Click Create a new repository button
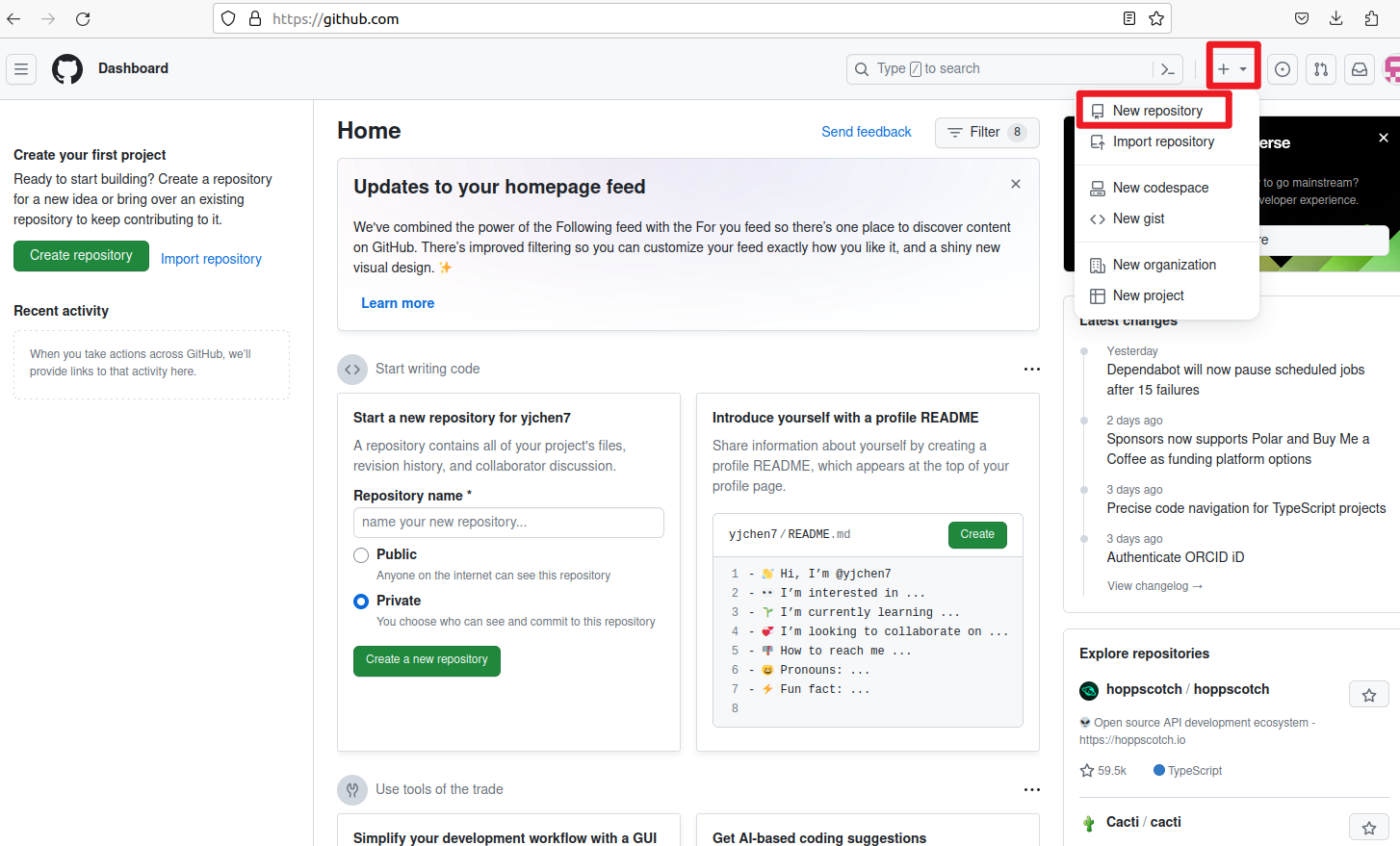 point(427,661)
